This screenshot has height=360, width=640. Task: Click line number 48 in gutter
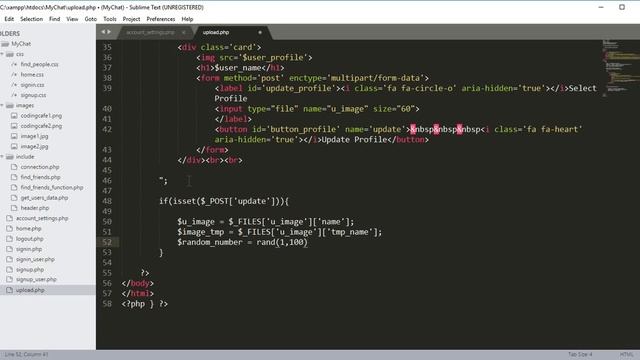[107, 201]
